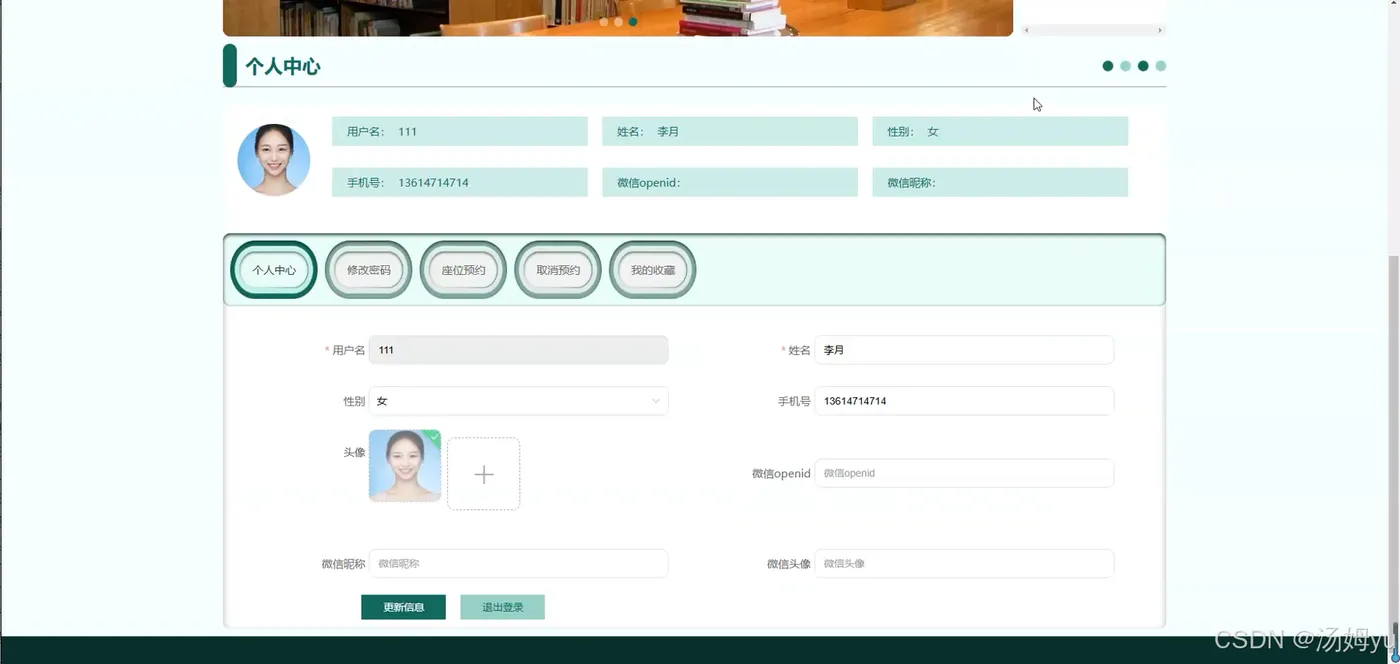Focus the 姓名 input field

964,350
